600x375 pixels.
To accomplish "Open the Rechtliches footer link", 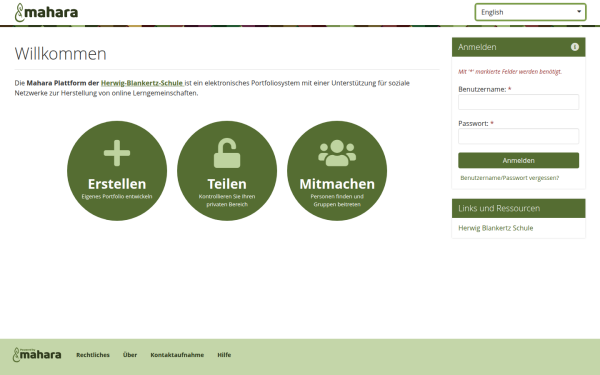I will pyautogui.click(x=93, y=355).
